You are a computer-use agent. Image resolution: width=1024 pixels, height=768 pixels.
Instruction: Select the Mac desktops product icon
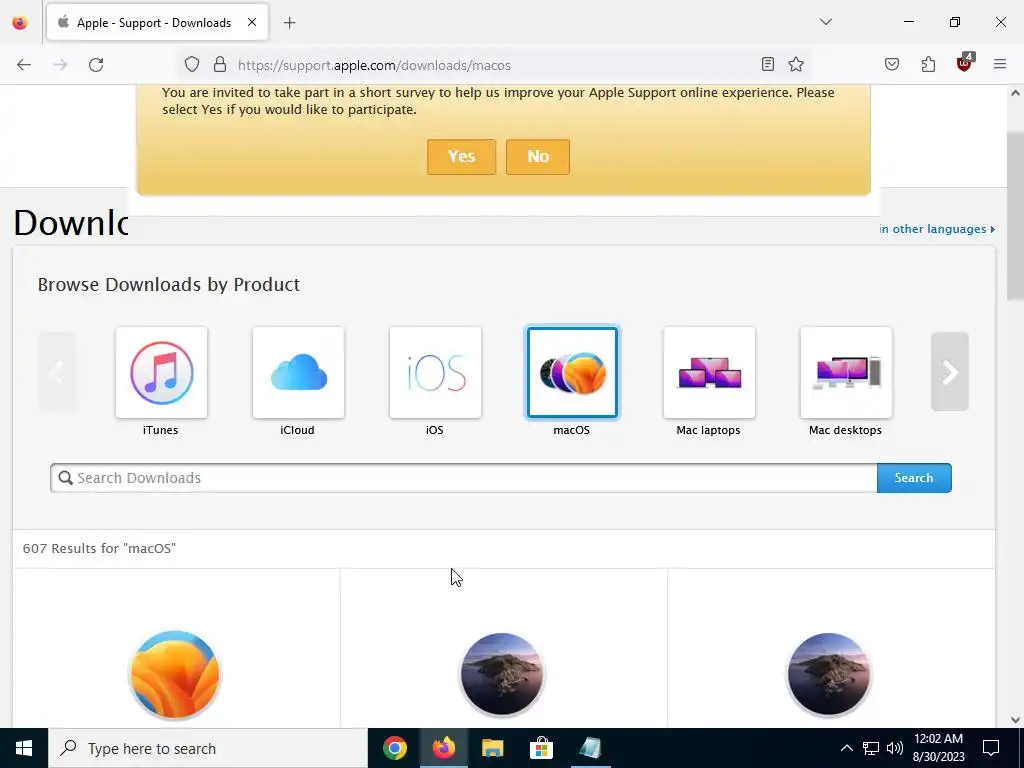click(x=846, y=373)
